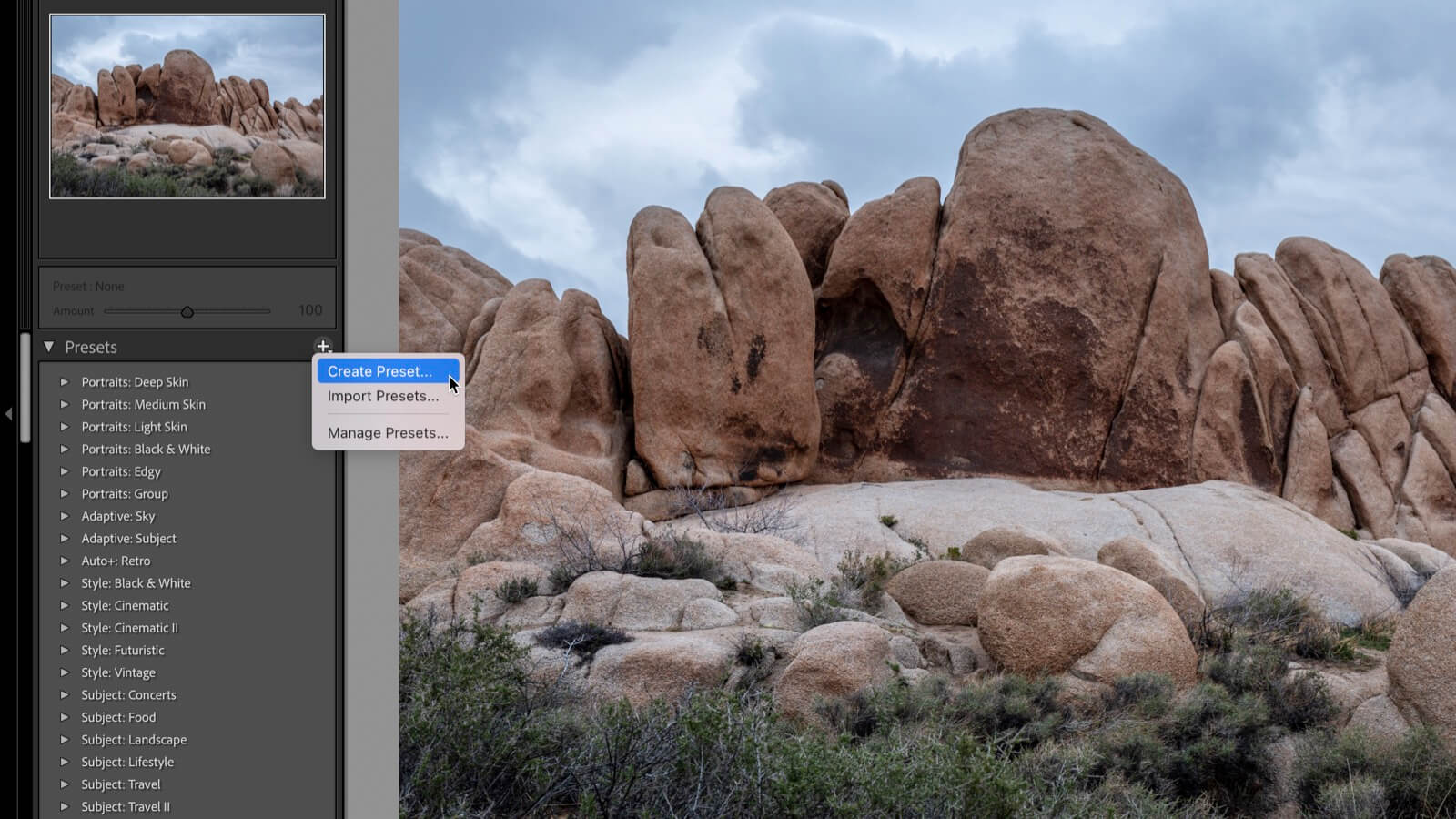
Task: Click the Amount value 100 field
Action: (x=309, y=310)
